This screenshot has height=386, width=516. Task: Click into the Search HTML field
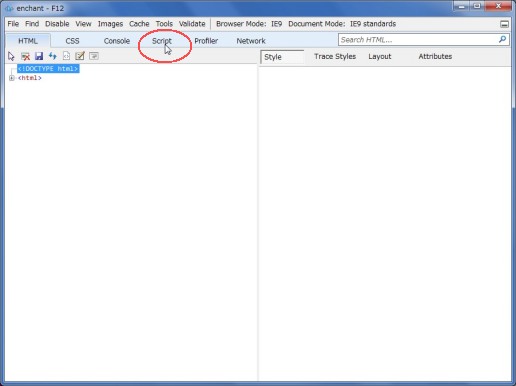pos(418,40)
